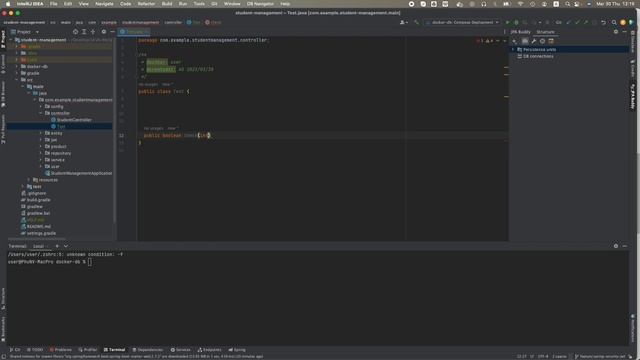
Task: Start debugging with the green bug icon
Action: [516, 22]
